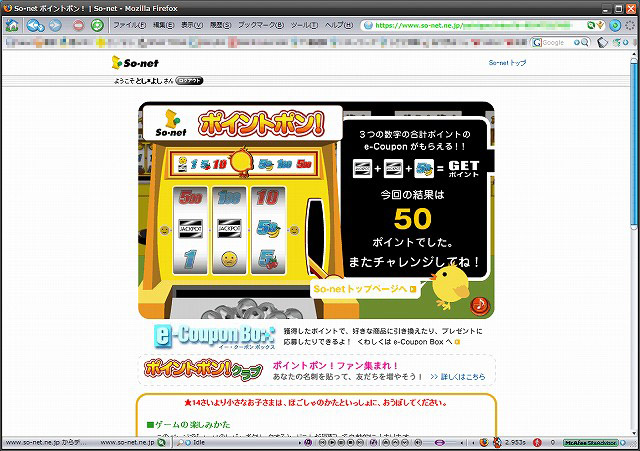Viewport: 640px width, 451px height.
Task: Click the 100 symbol on the middle reel
Action: 229,198
